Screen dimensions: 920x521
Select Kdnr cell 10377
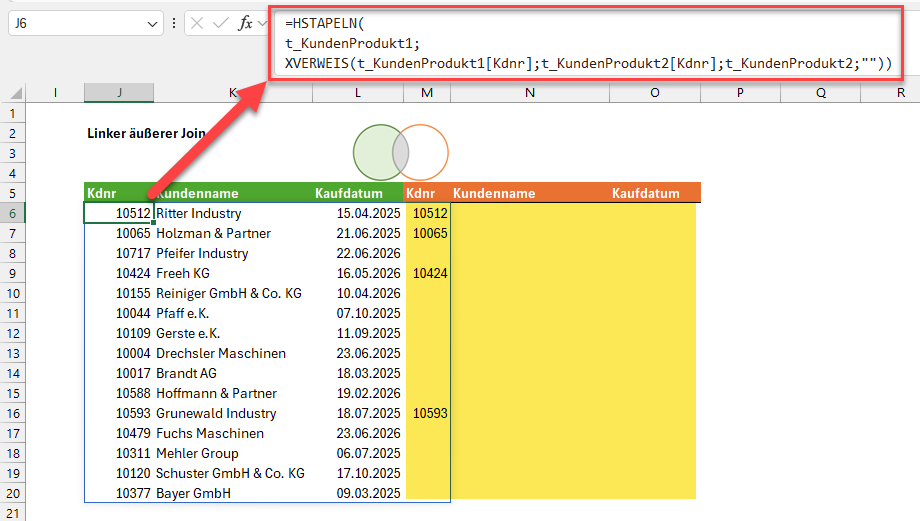pos(119,493)
